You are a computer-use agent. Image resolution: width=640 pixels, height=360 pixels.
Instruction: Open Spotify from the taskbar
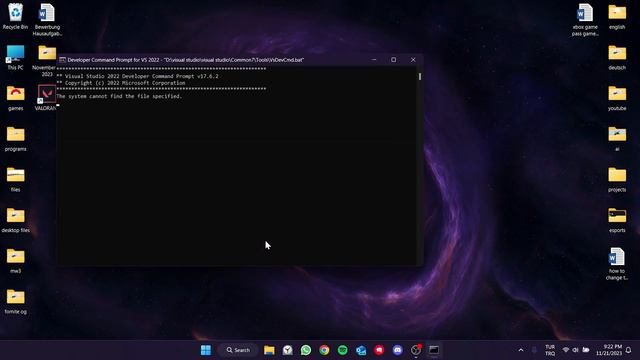342,350
